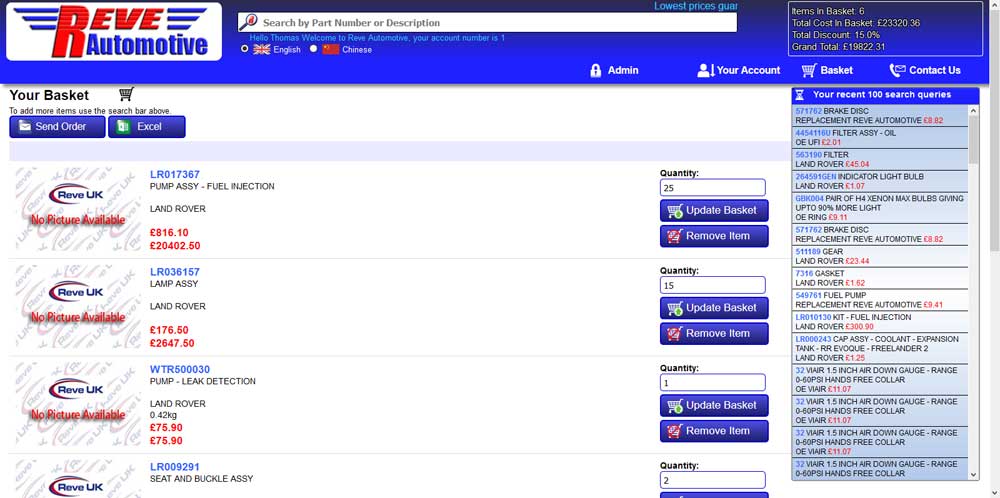This screenshot has width=1000, height=498.
Task: Click the Remove Item icon for WTR500030
Action: pos(675,431)
